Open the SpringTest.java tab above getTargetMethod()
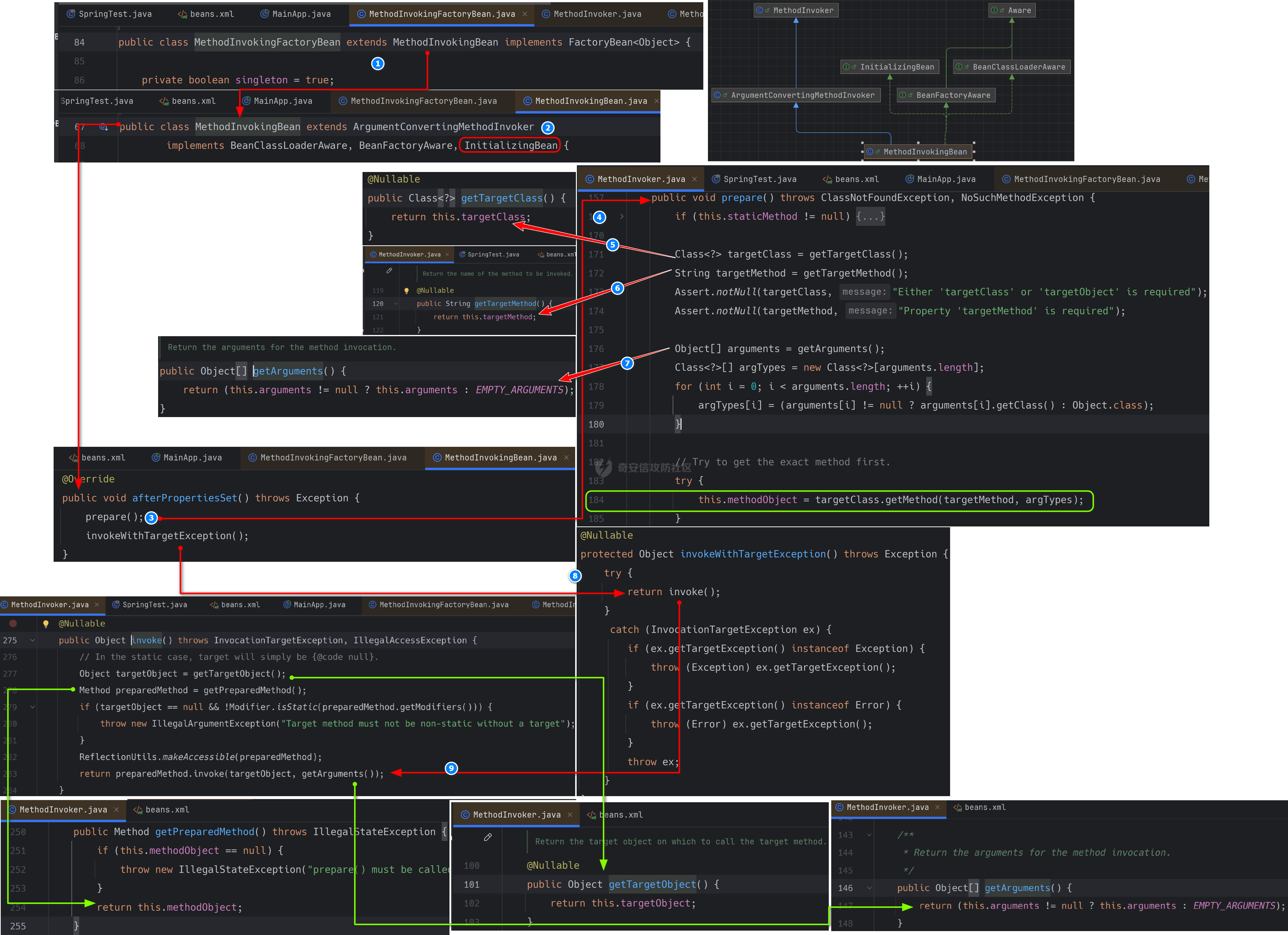This screenshot has height=935, width=1288. 489,255
